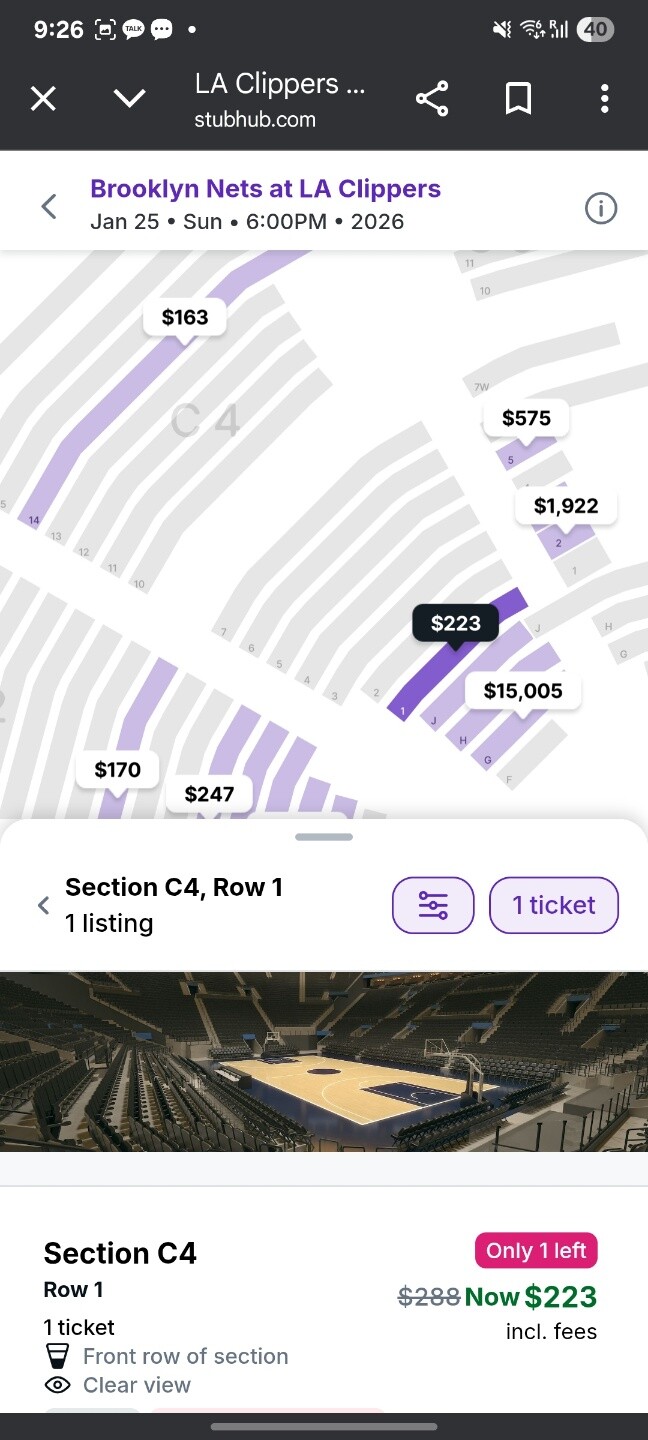Change the 1 ticket quantity selector

pyautogui.click(x=553, y=905)
